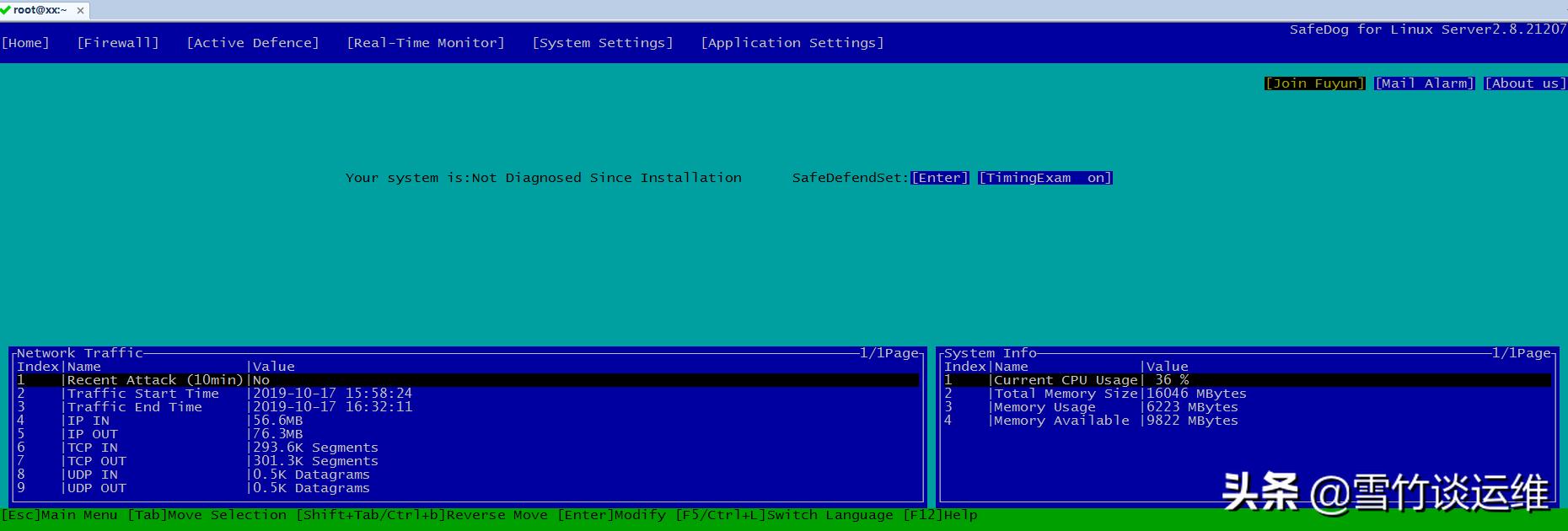Click the Not Diagnosed Since Installation status

coord(606,178)
